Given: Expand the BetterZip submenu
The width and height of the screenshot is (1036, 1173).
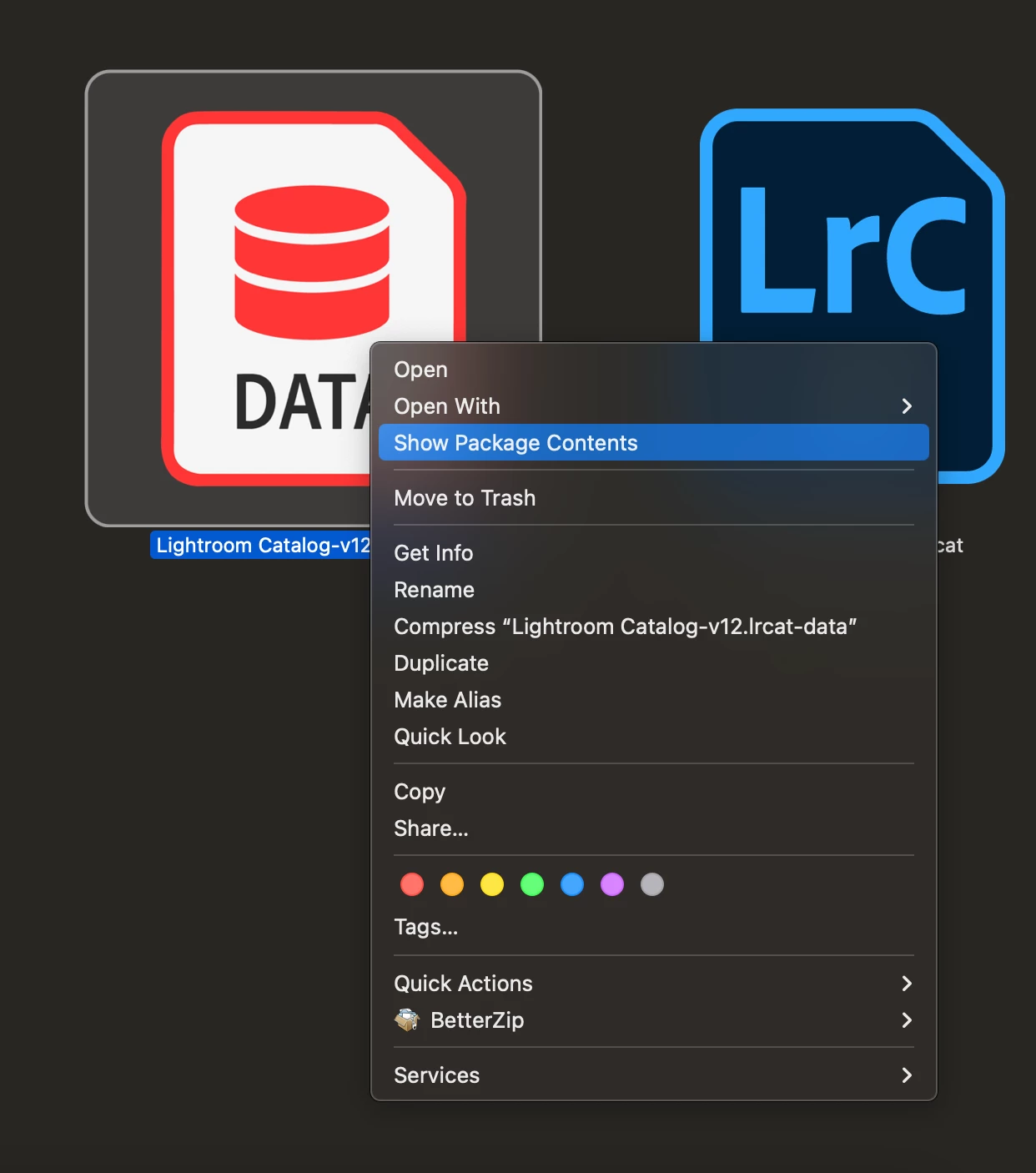Looking at the screenshot, I should [654, 1020].
